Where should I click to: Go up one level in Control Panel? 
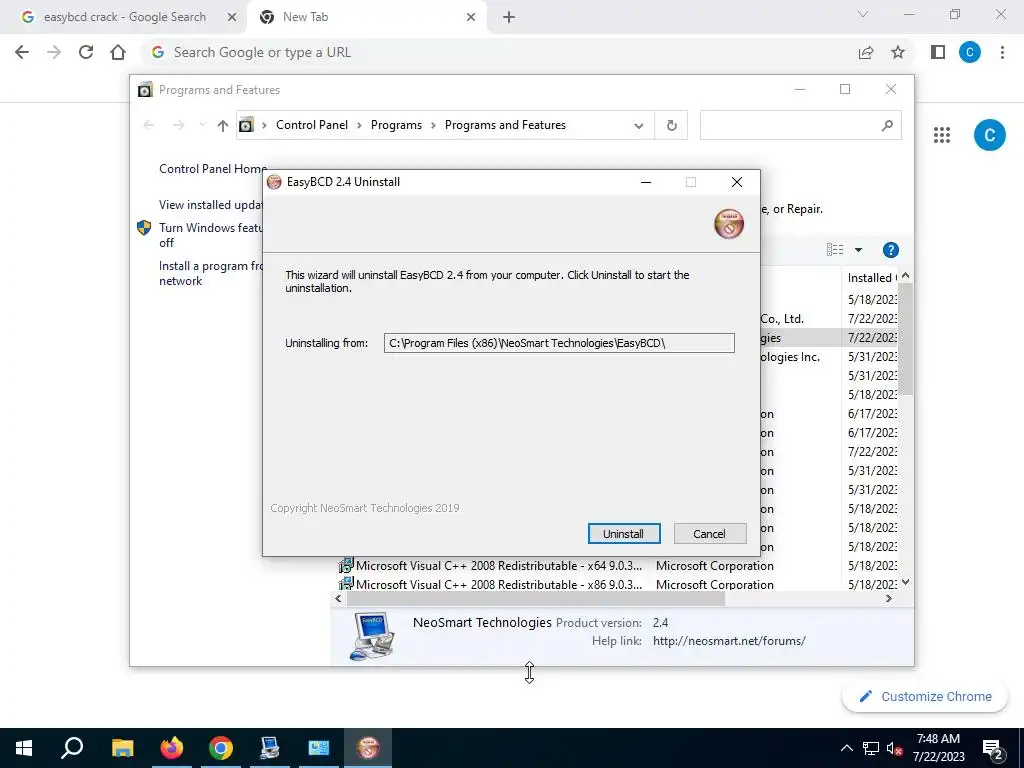[x=223, y=125]
